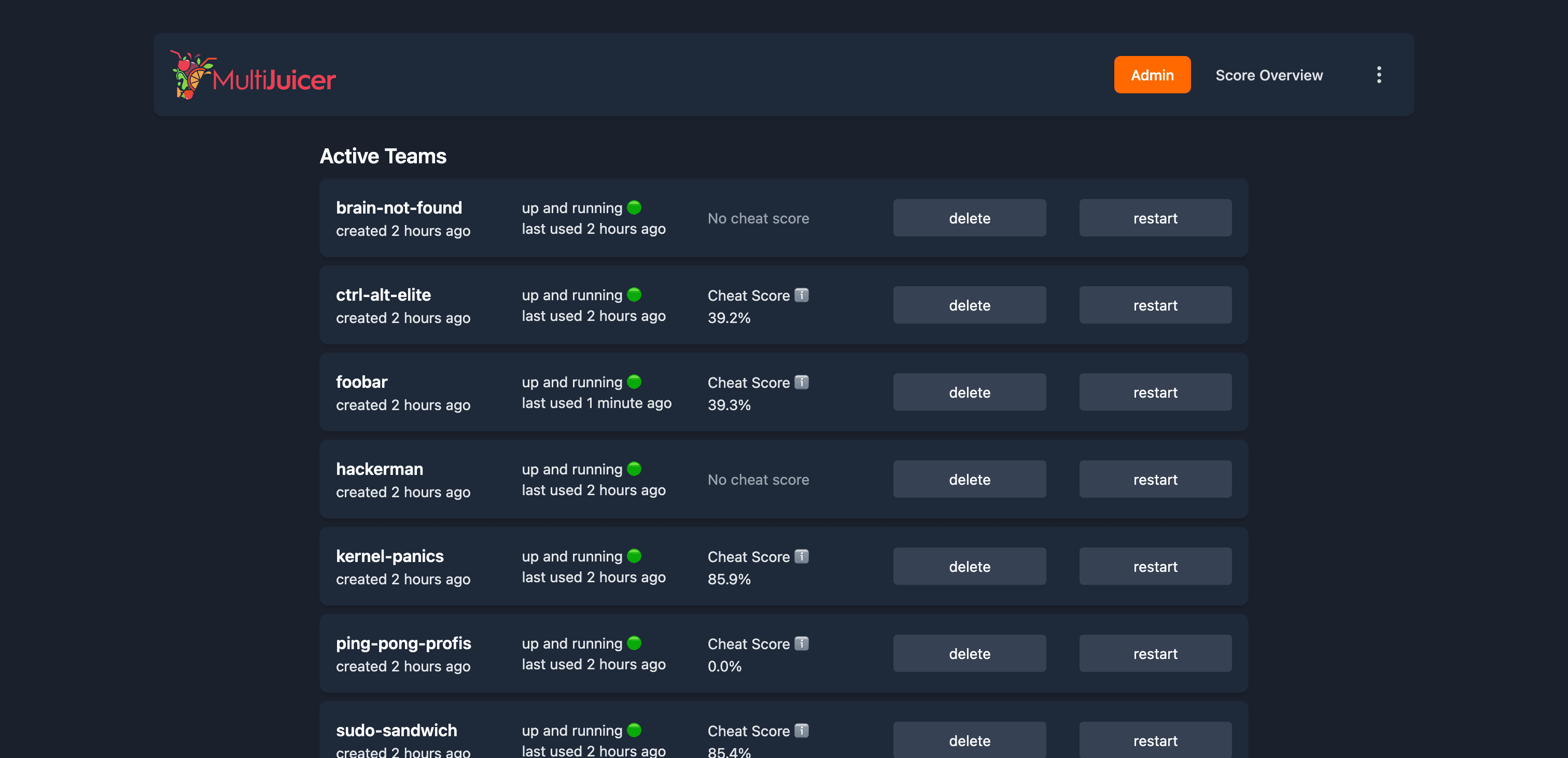
Task: Restart the sudo-sandwich team
Action: pos(1155,740)
